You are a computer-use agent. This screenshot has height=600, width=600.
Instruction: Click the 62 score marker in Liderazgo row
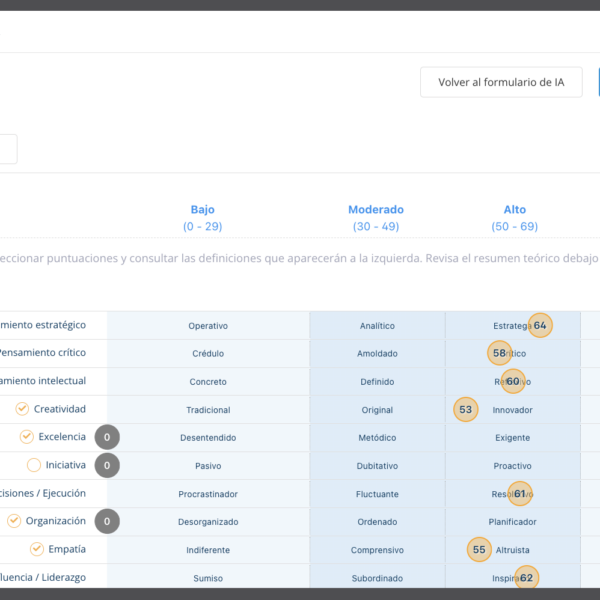coord(527,577)
